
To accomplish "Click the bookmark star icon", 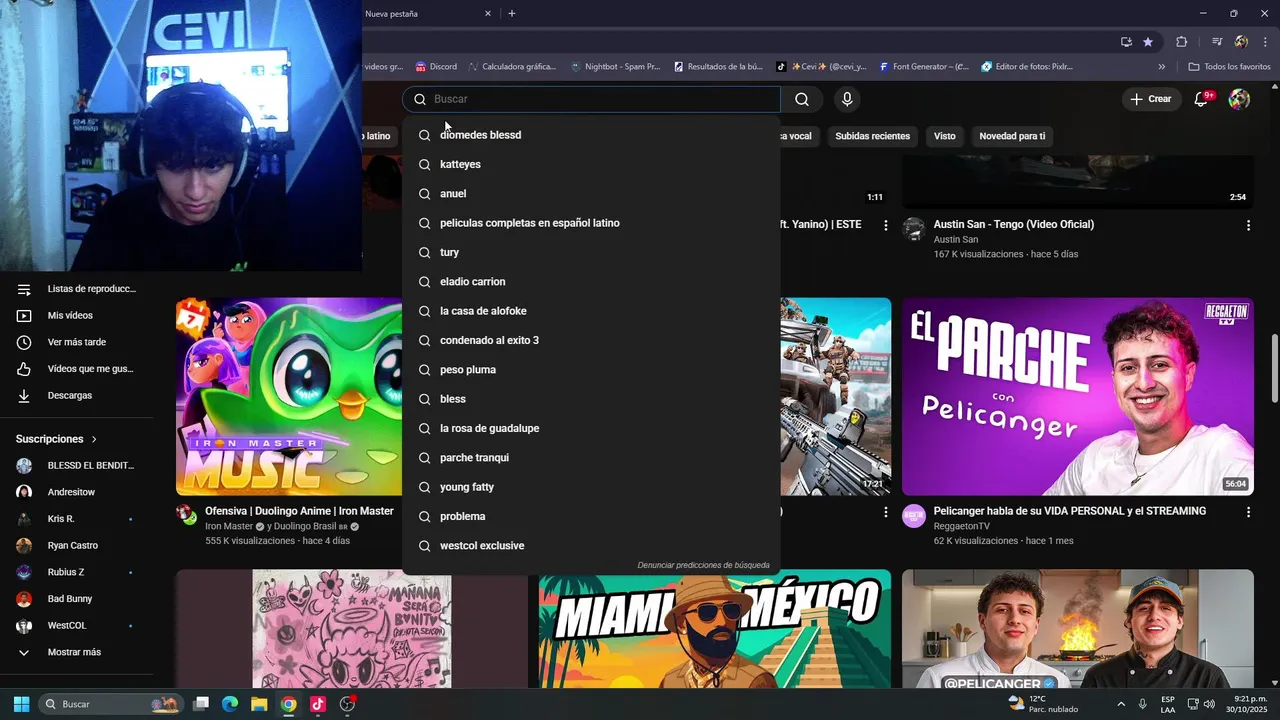I will tap(1148, 42).
